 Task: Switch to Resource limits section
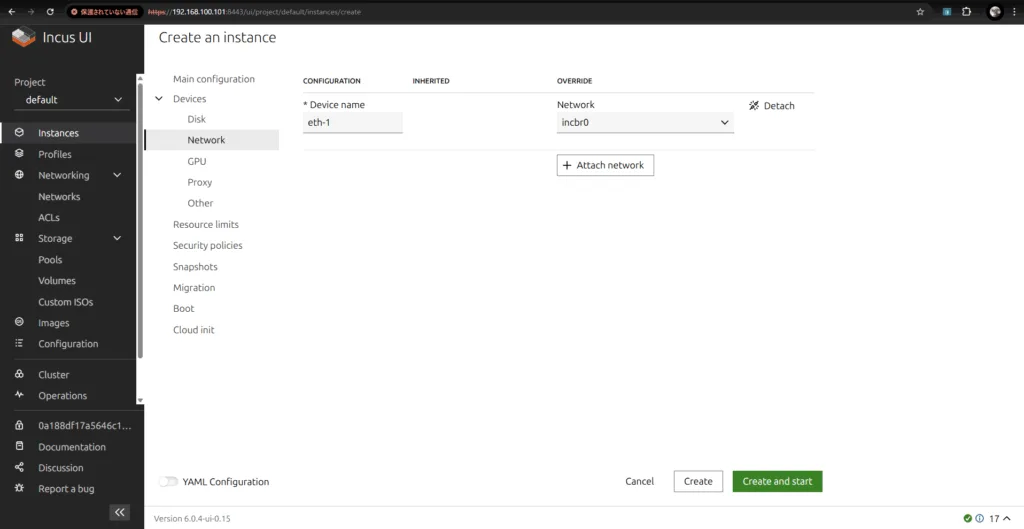[x=206, y=224]
